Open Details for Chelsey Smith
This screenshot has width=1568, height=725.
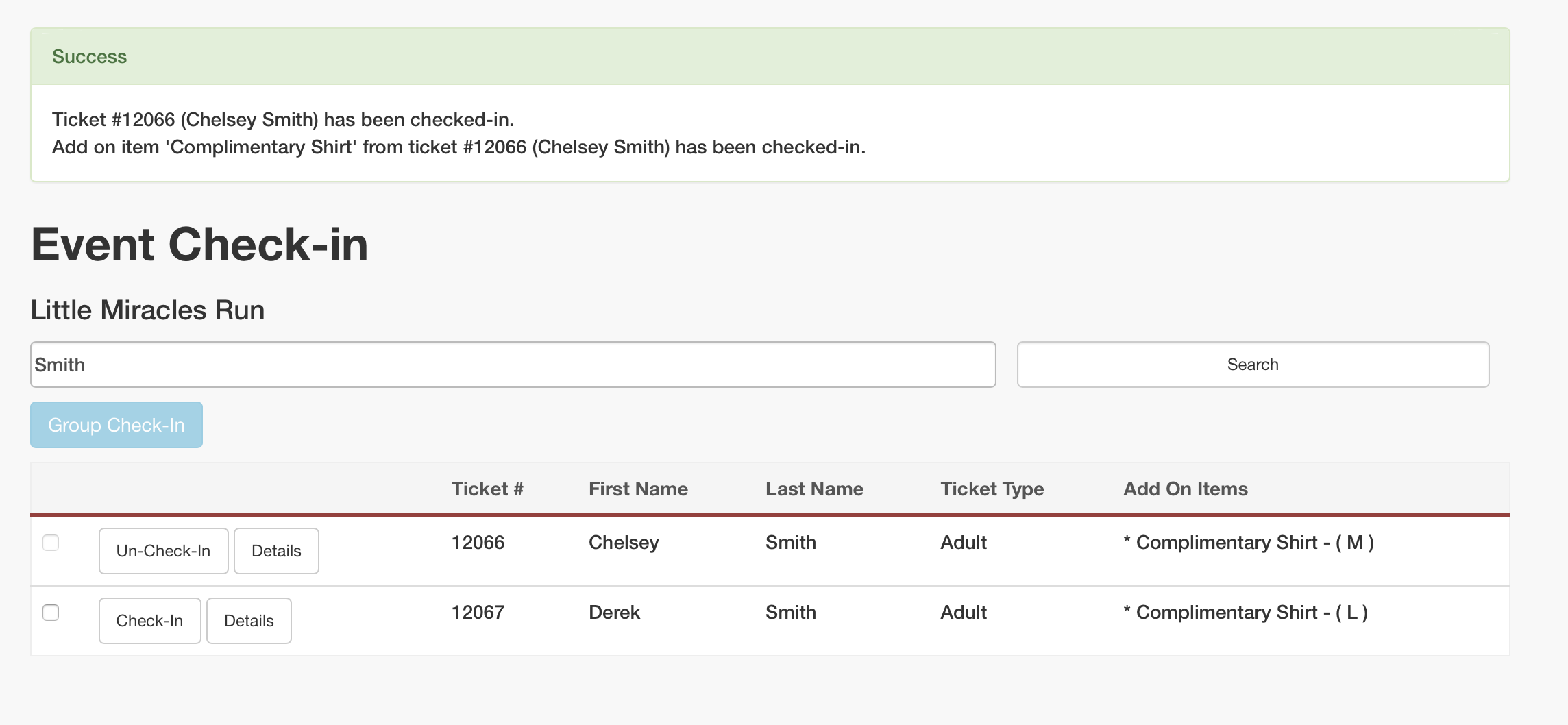pos(276,551)
